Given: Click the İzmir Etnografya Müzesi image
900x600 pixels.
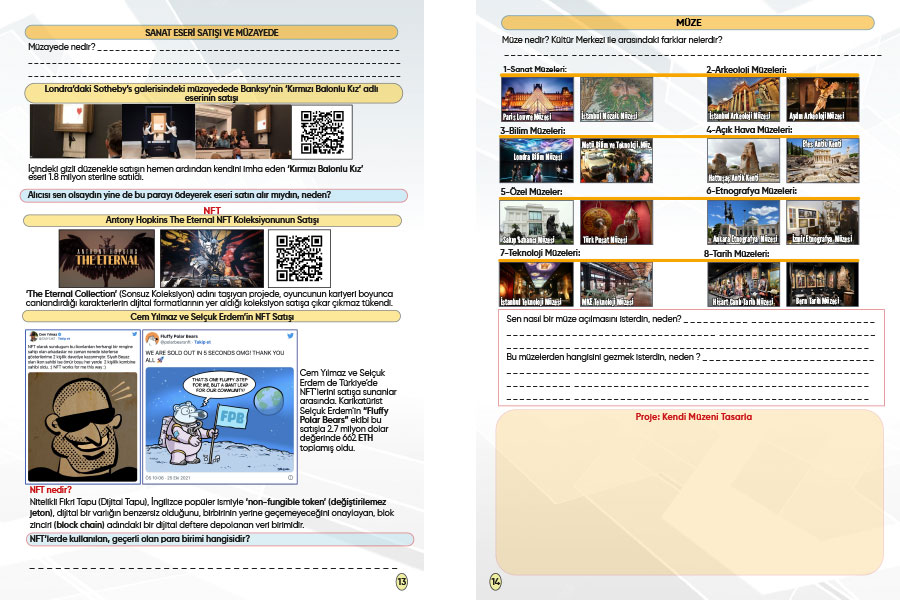Looking at the screenshot, I should click(823, 222).
